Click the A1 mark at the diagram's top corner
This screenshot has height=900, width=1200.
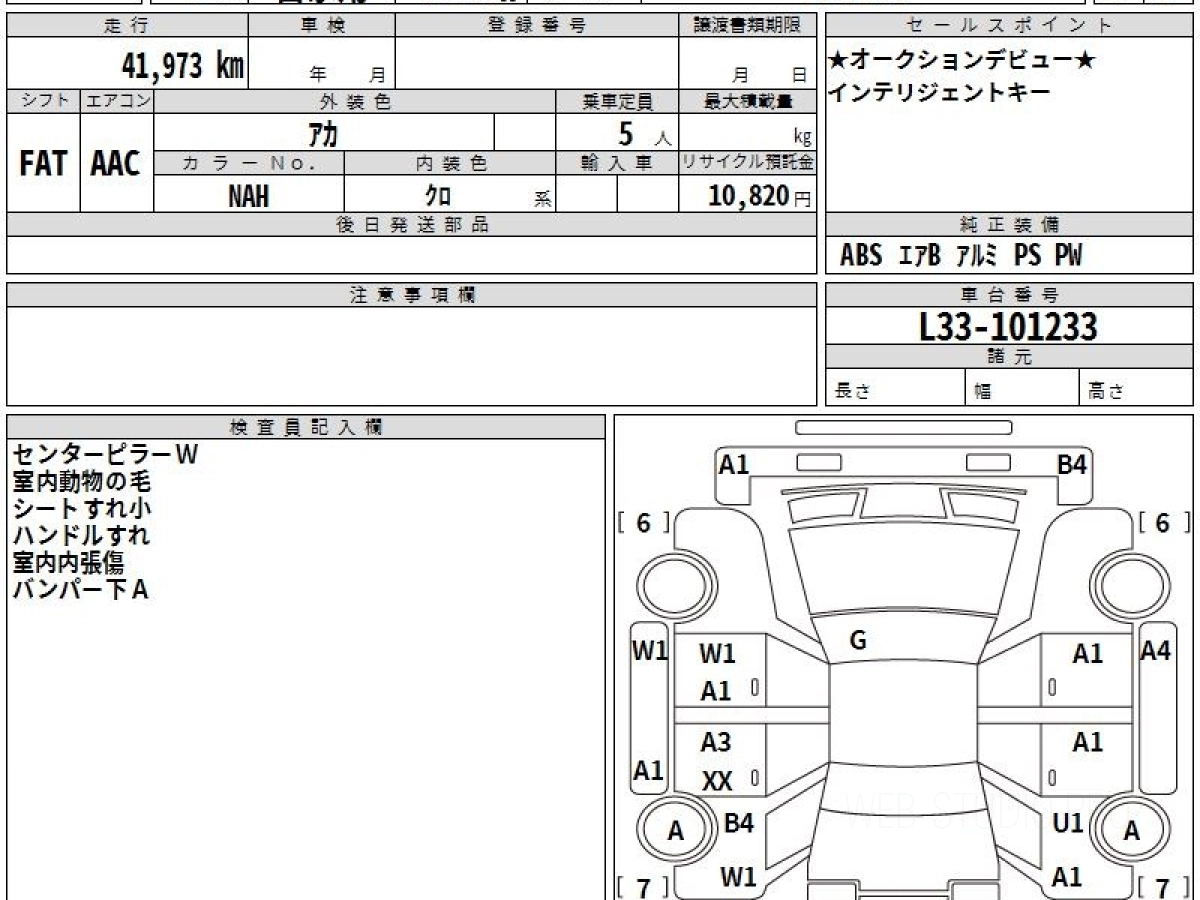(734, 464)
